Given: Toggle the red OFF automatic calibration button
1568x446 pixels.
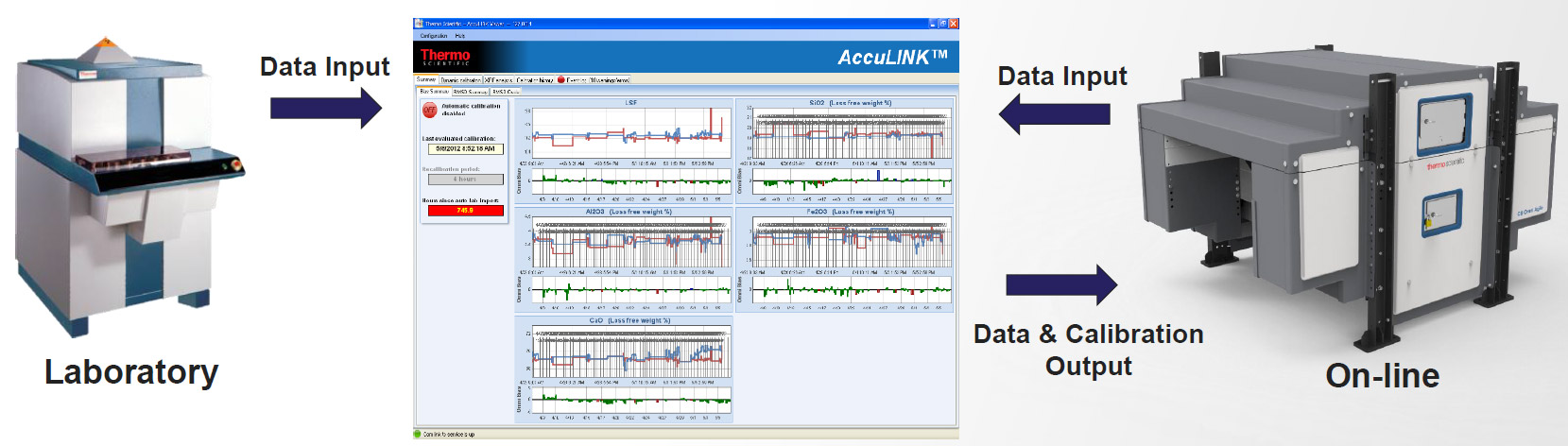Looking at the screenshot, I should click(430, 110).
